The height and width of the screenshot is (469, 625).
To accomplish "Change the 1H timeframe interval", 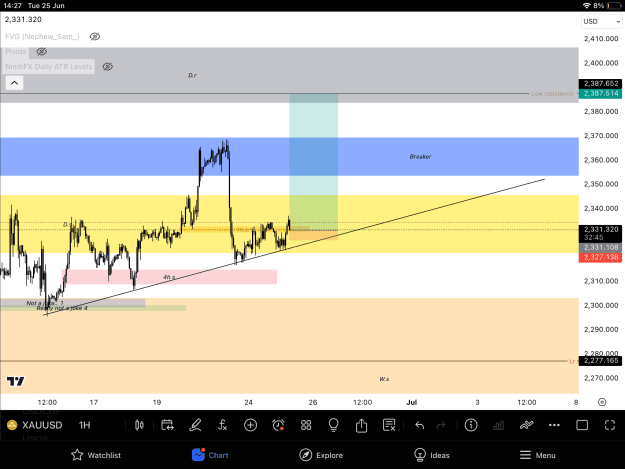I will [85, 425].
